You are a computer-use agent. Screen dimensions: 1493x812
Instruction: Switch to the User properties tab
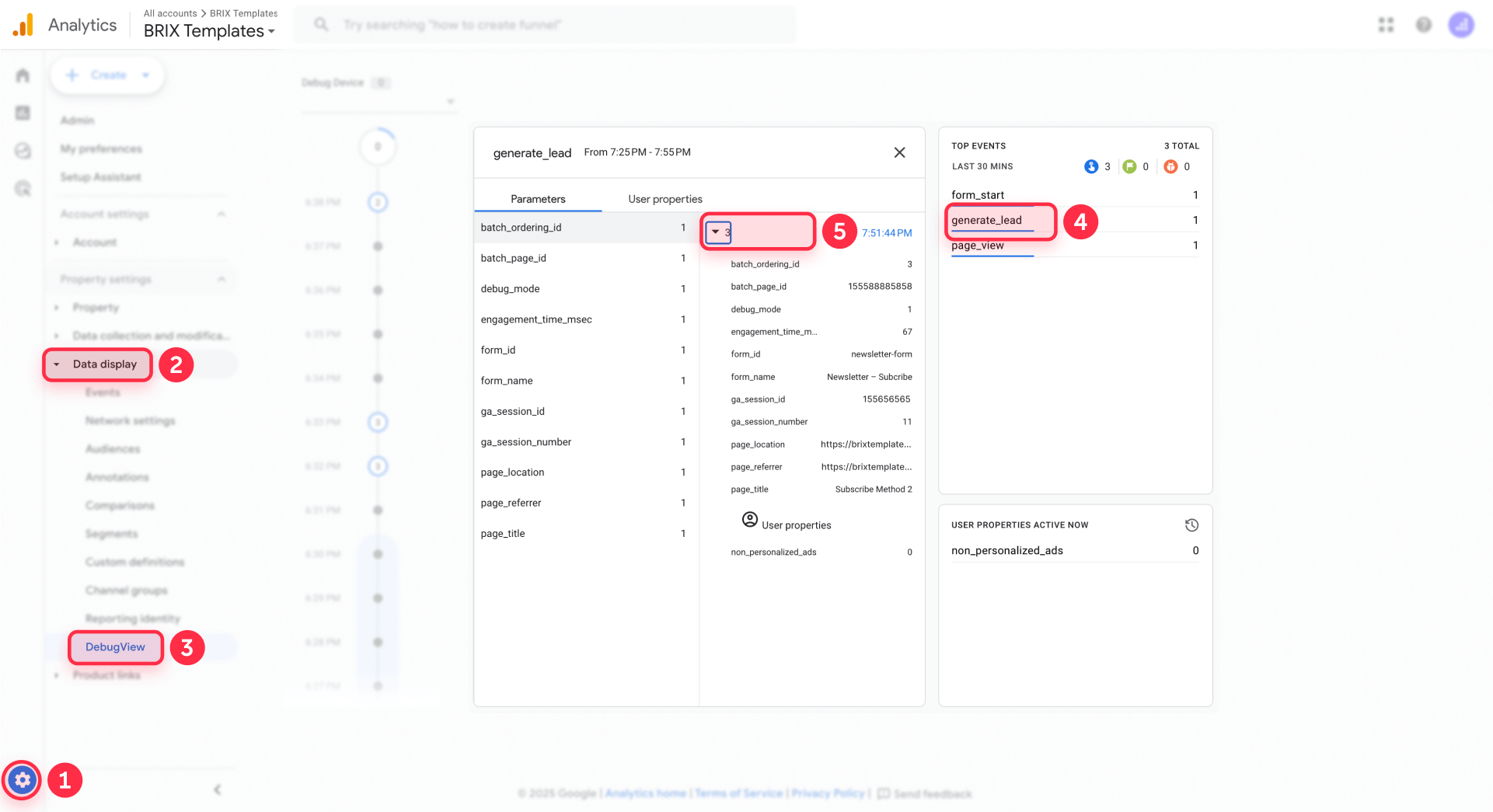(x=663, y=199)
